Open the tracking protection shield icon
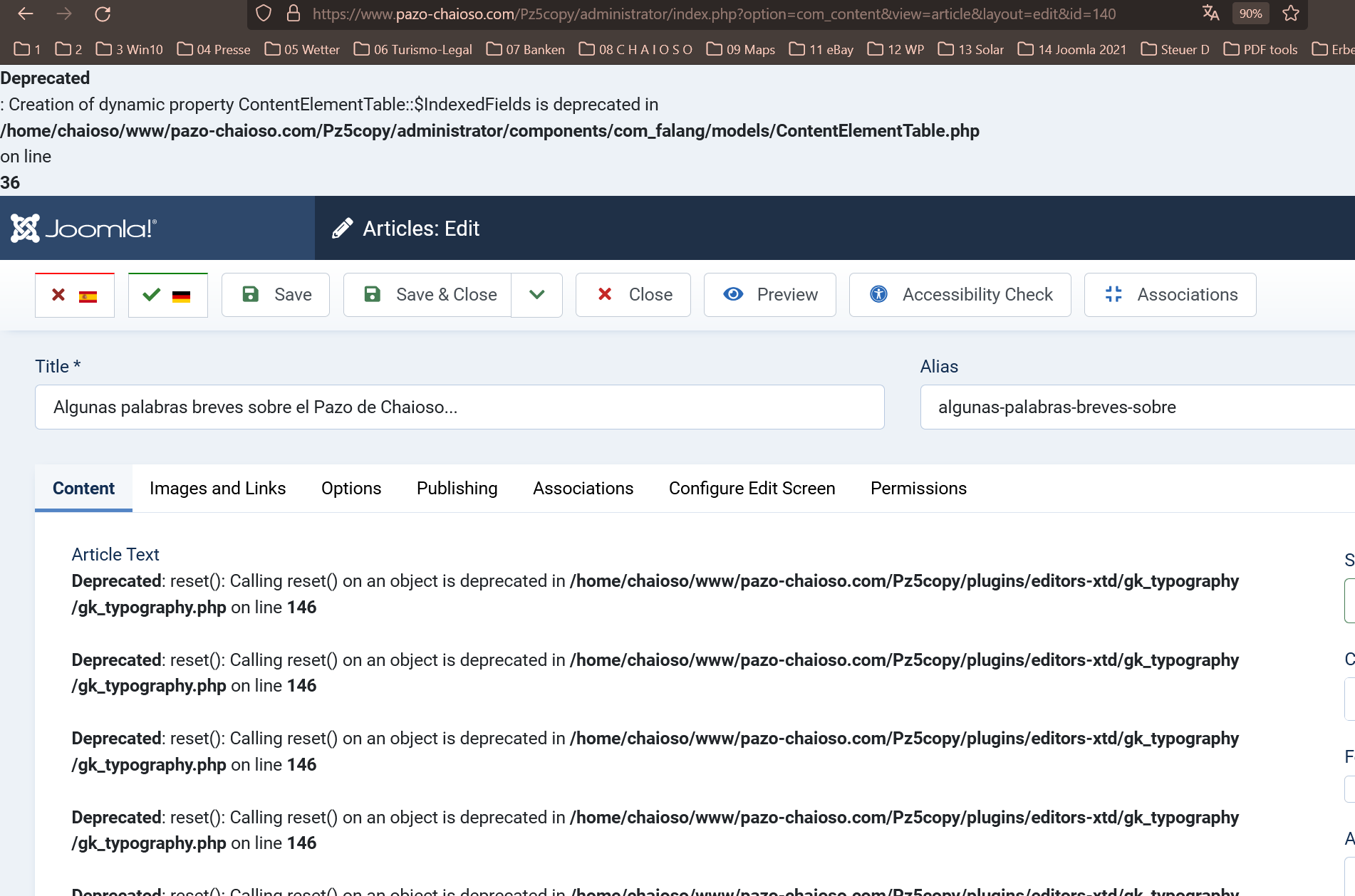Image resolution: width=1355 pixels, height=896 pixels. (264, 14)
